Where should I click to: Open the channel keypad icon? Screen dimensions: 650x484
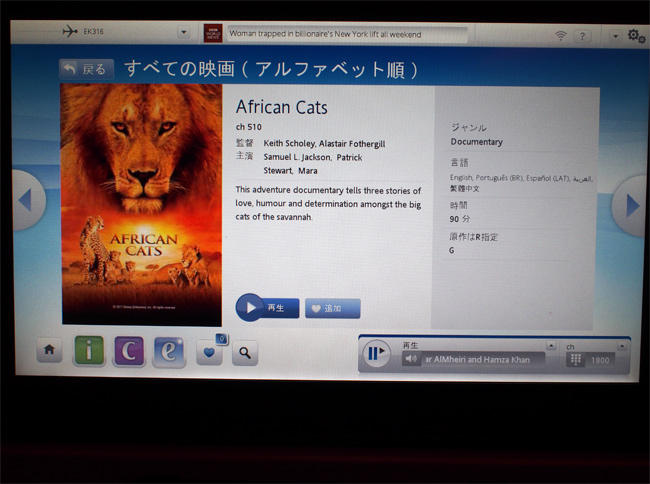pyautogui.click(x=575, y=360)
